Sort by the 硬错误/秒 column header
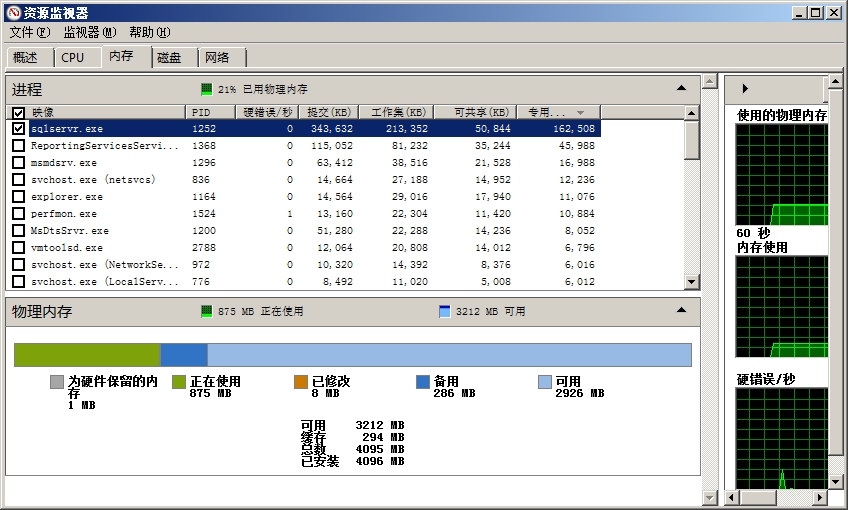The width and height of the screenshot is (848, 510). (268, 112)
